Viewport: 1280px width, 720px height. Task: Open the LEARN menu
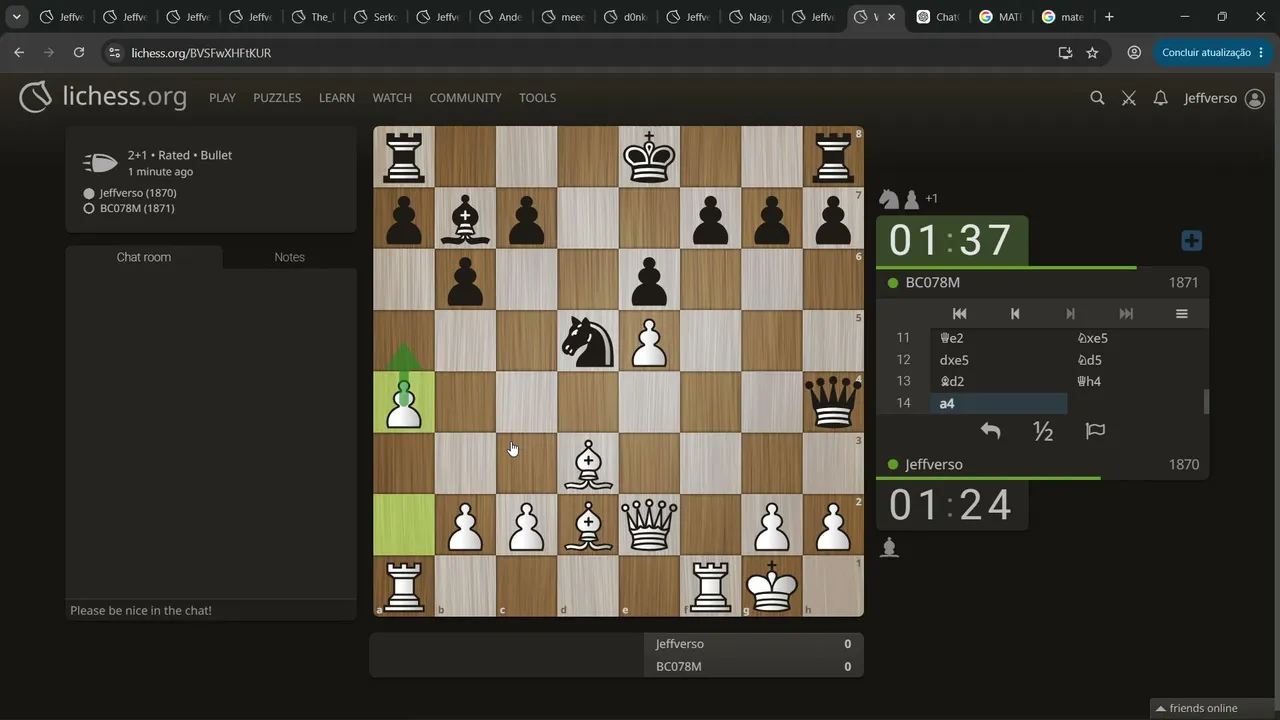click(x=337, y=98)
